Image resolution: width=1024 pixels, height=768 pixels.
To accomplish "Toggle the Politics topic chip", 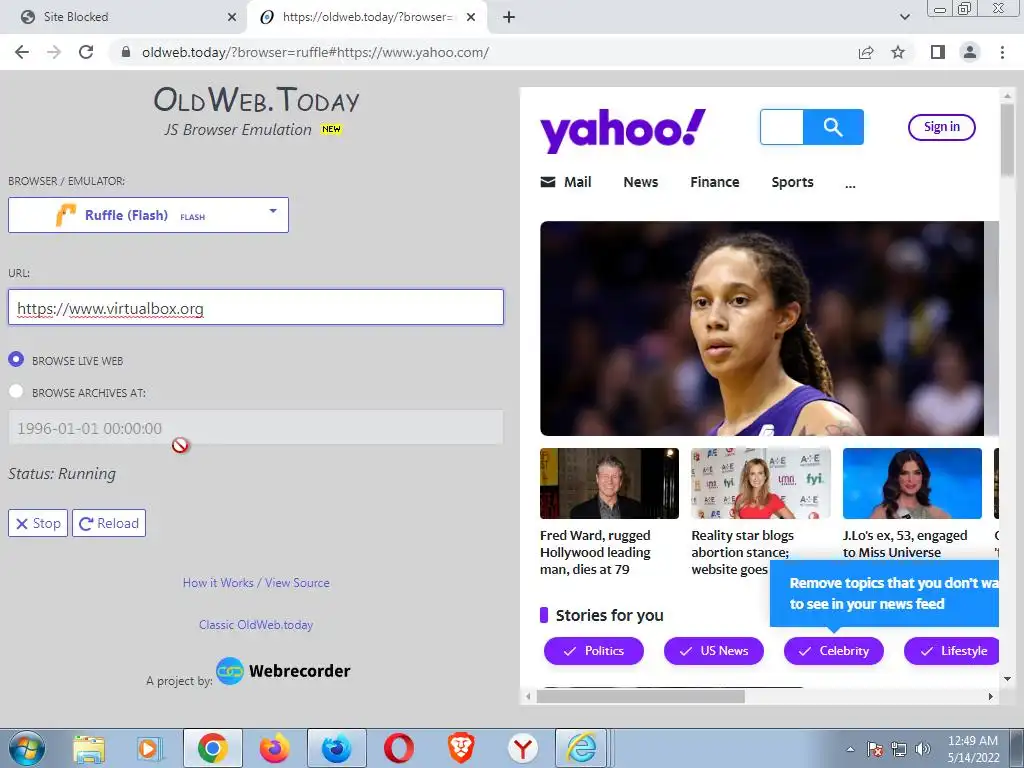I will (594, 651).
